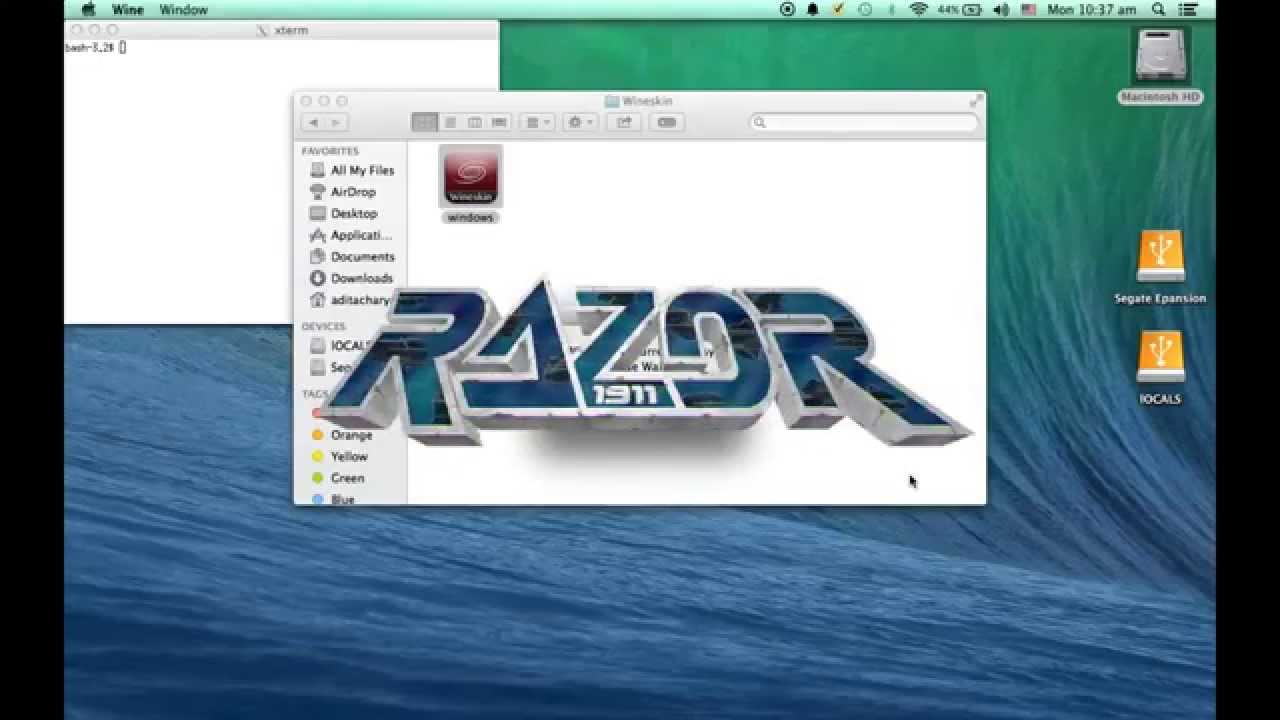Open the Wine menu
This screenshot has height=720, width=1280.
[x=127, y=10]
